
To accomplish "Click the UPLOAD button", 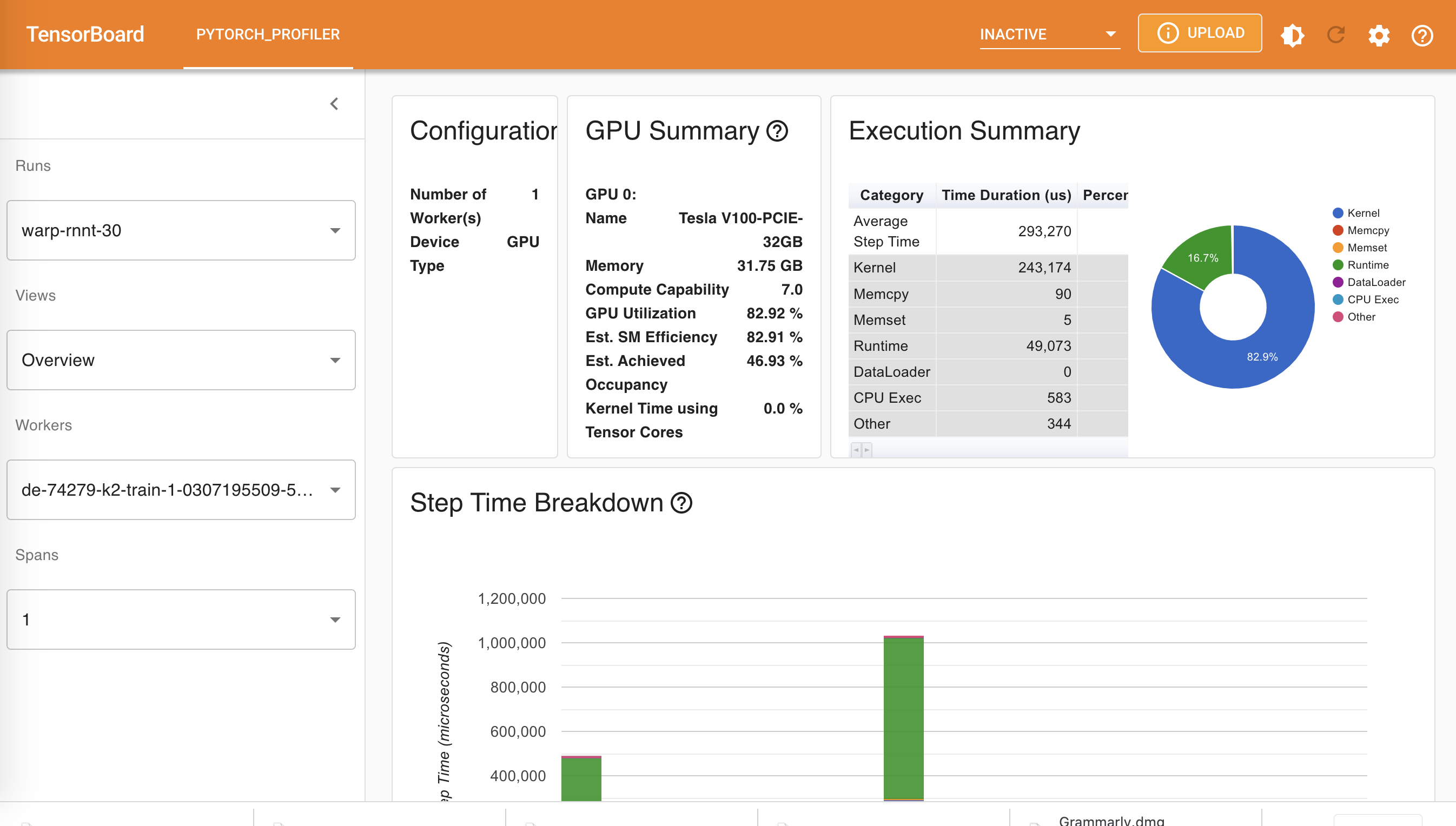I will [1200, 33].
